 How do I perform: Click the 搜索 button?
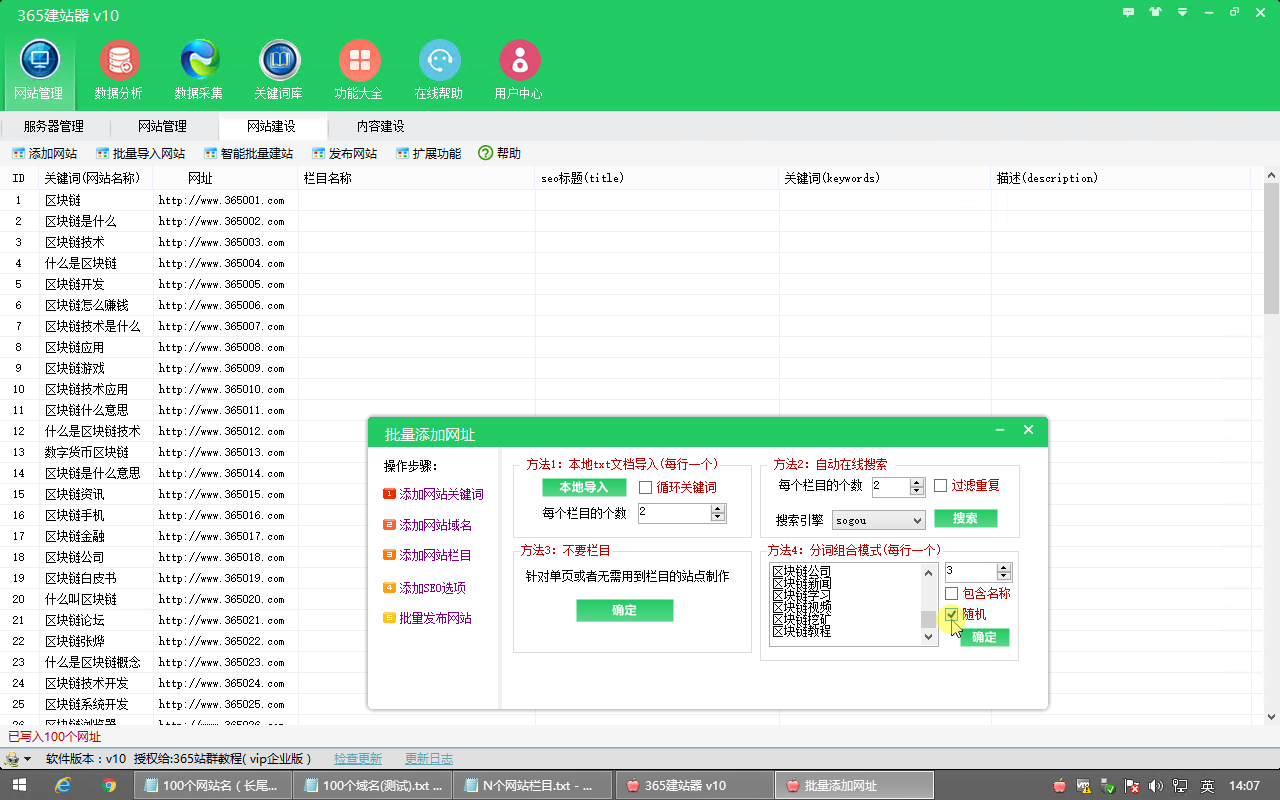coord(966,519)
